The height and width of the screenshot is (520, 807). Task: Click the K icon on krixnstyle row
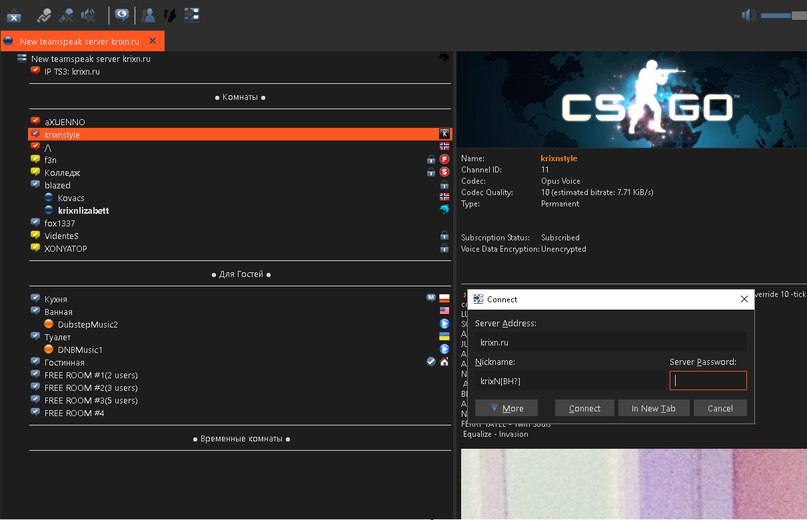445,134
